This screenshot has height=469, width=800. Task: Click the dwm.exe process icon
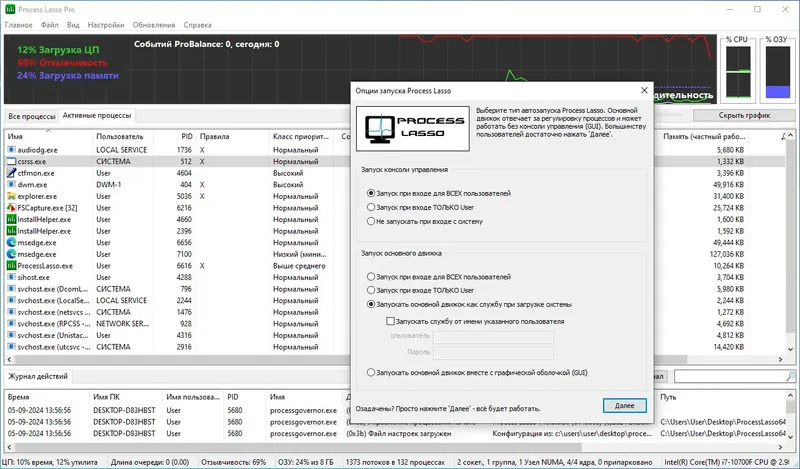(11, 185)
